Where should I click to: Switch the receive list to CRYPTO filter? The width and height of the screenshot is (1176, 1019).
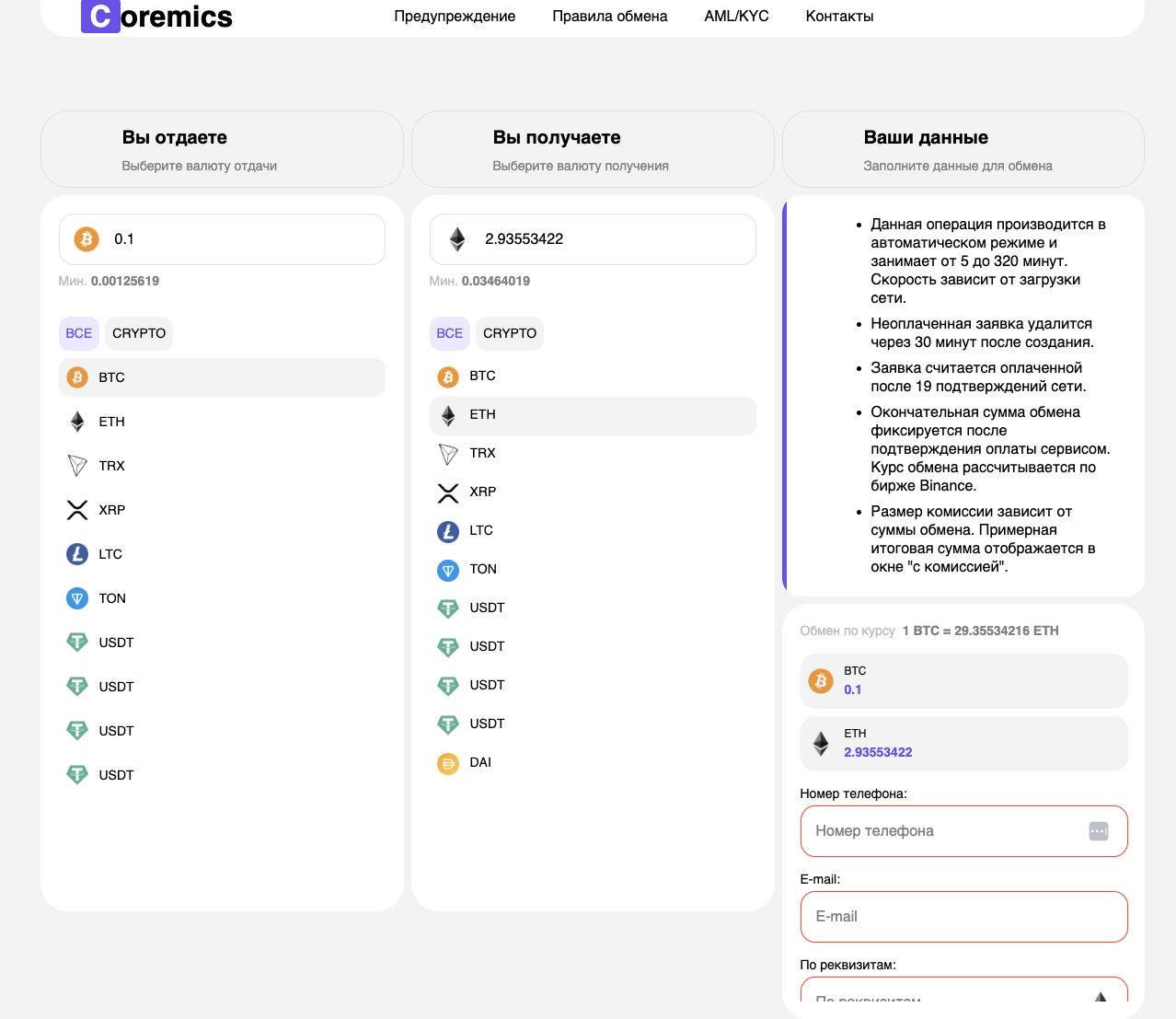pos(510,333)
